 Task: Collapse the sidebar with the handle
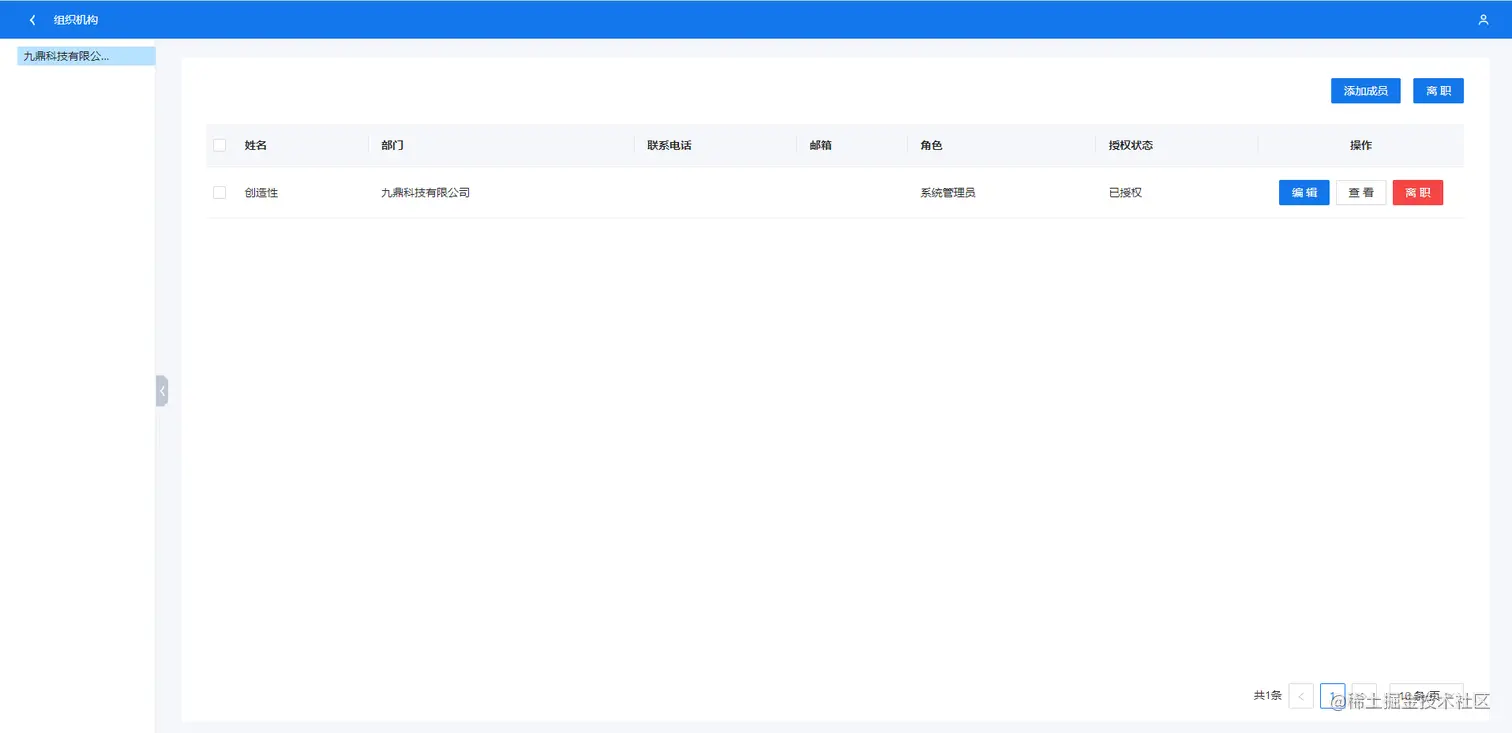[162, 391]
